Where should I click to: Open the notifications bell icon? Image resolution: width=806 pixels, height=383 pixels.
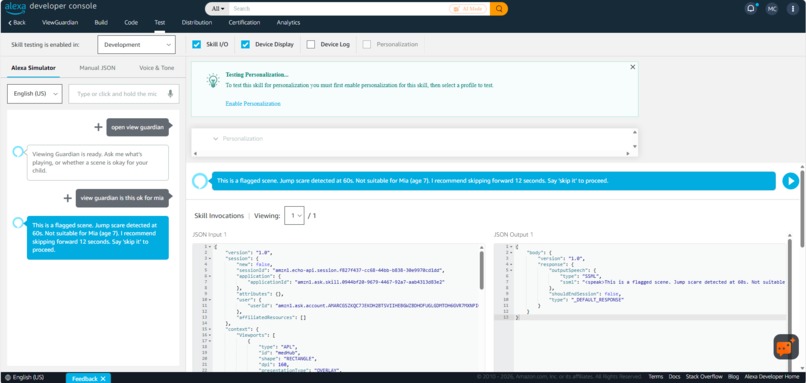[751, 9]
